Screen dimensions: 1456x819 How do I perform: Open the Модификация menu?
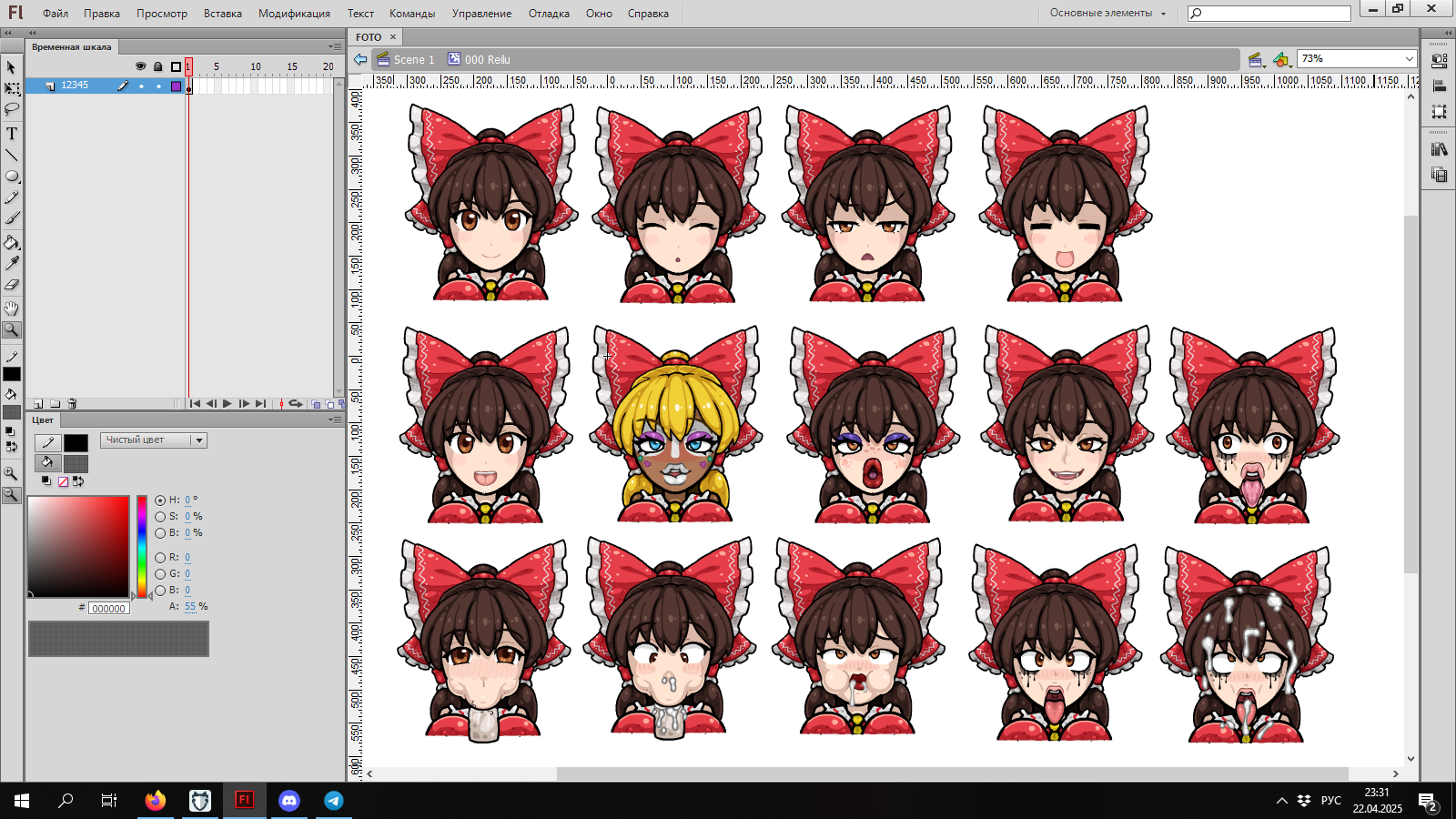(294, 14)
